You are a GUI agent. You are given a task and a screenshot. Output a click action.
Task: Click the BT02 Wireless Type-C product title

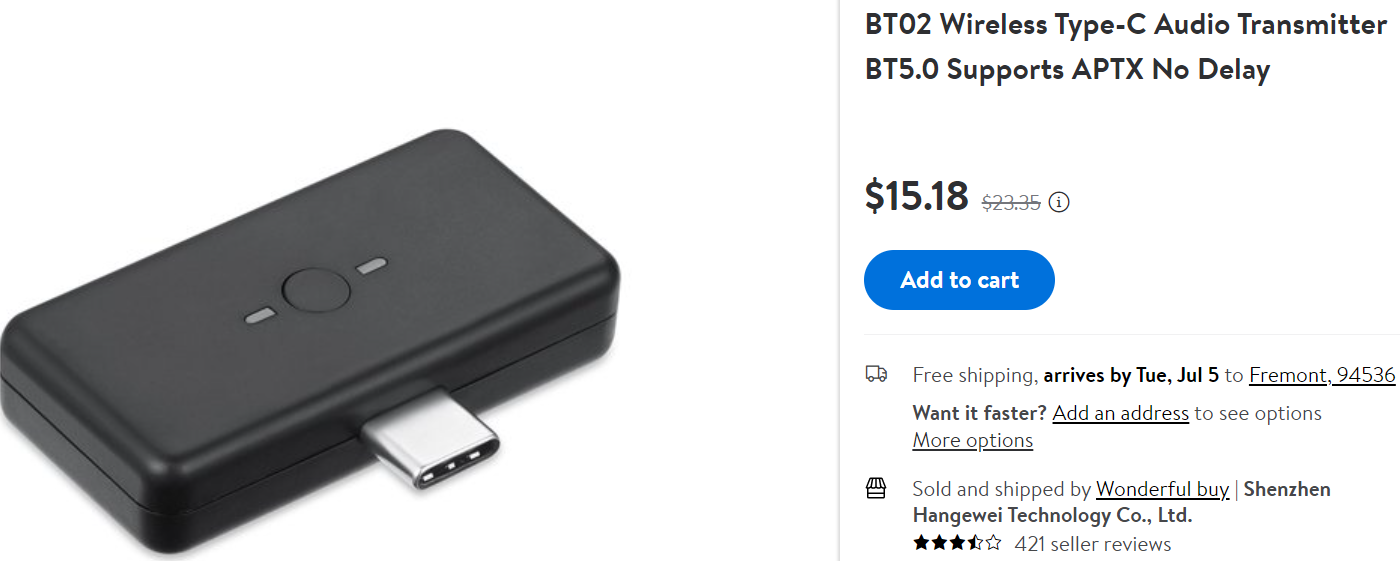tap(1126, 47)
